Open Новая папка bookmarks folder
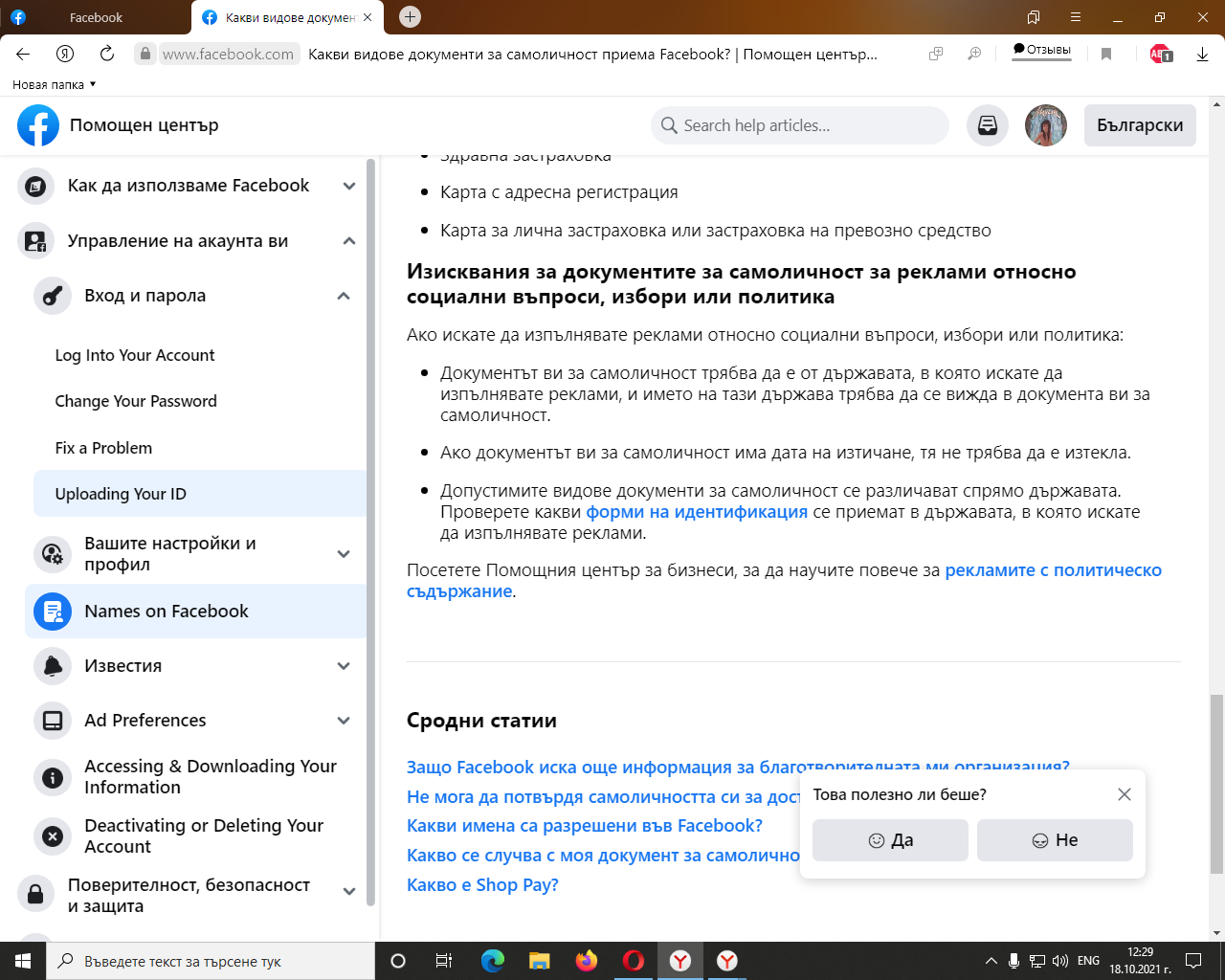 pyautogui.click(x=55, y=84)
